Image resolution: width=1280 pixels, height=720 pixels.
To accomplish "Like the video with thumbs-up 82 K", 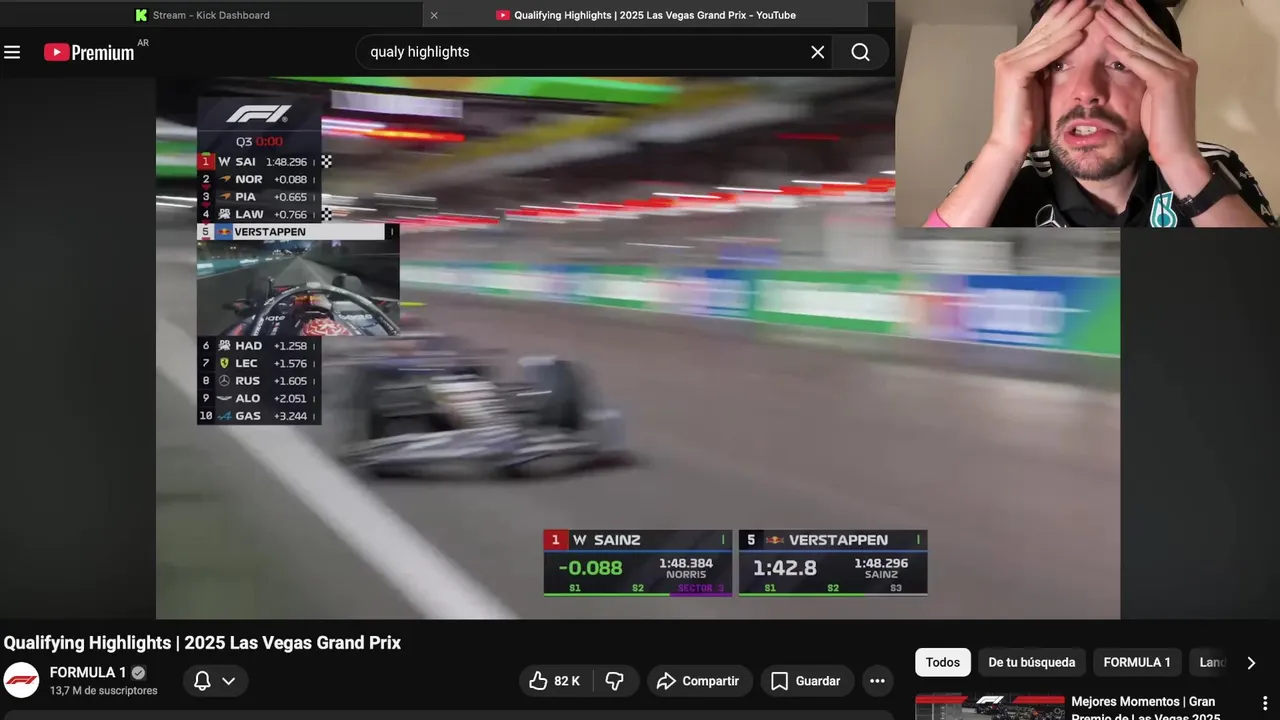I will click(x=555, y=681).
